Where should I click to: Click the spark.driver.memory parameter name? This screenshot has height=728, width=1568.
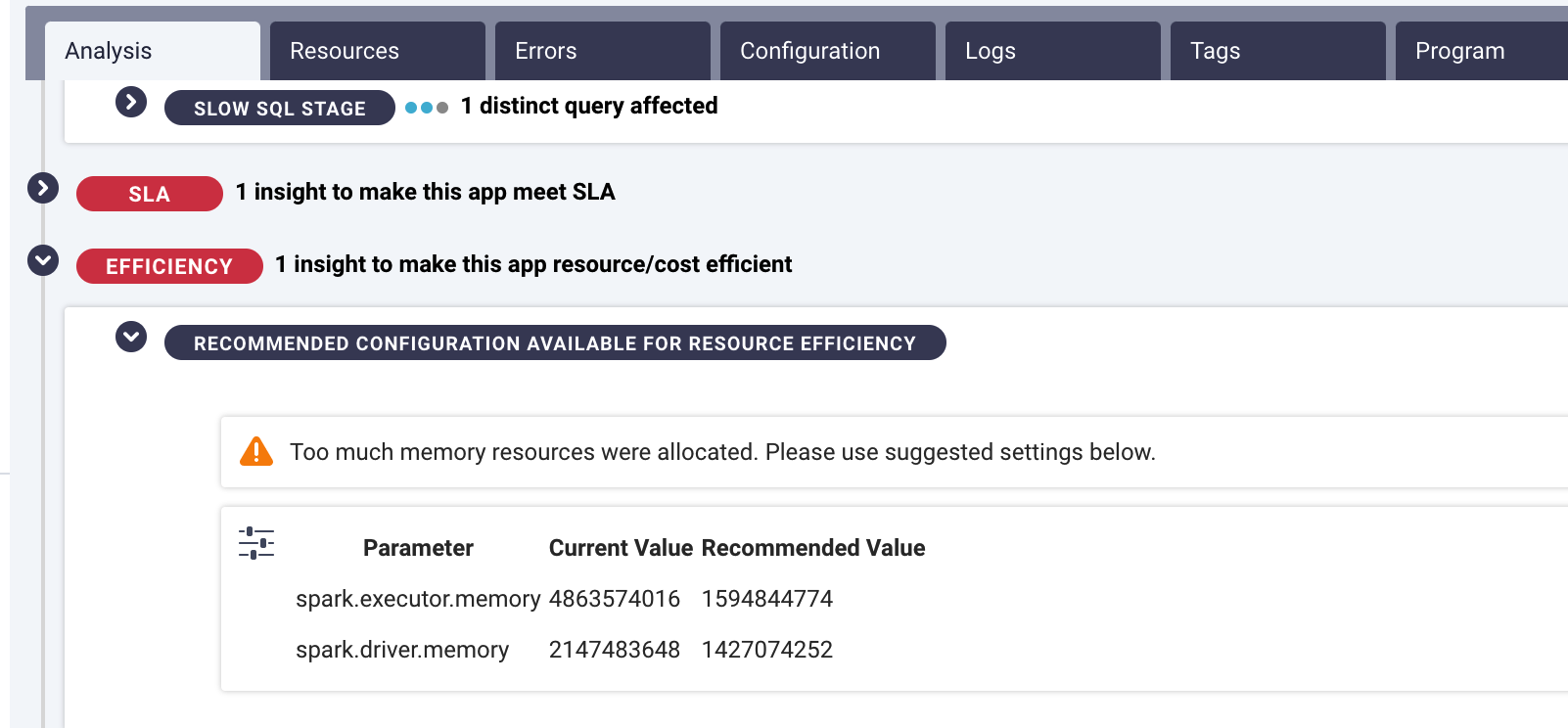coord(402,650)
